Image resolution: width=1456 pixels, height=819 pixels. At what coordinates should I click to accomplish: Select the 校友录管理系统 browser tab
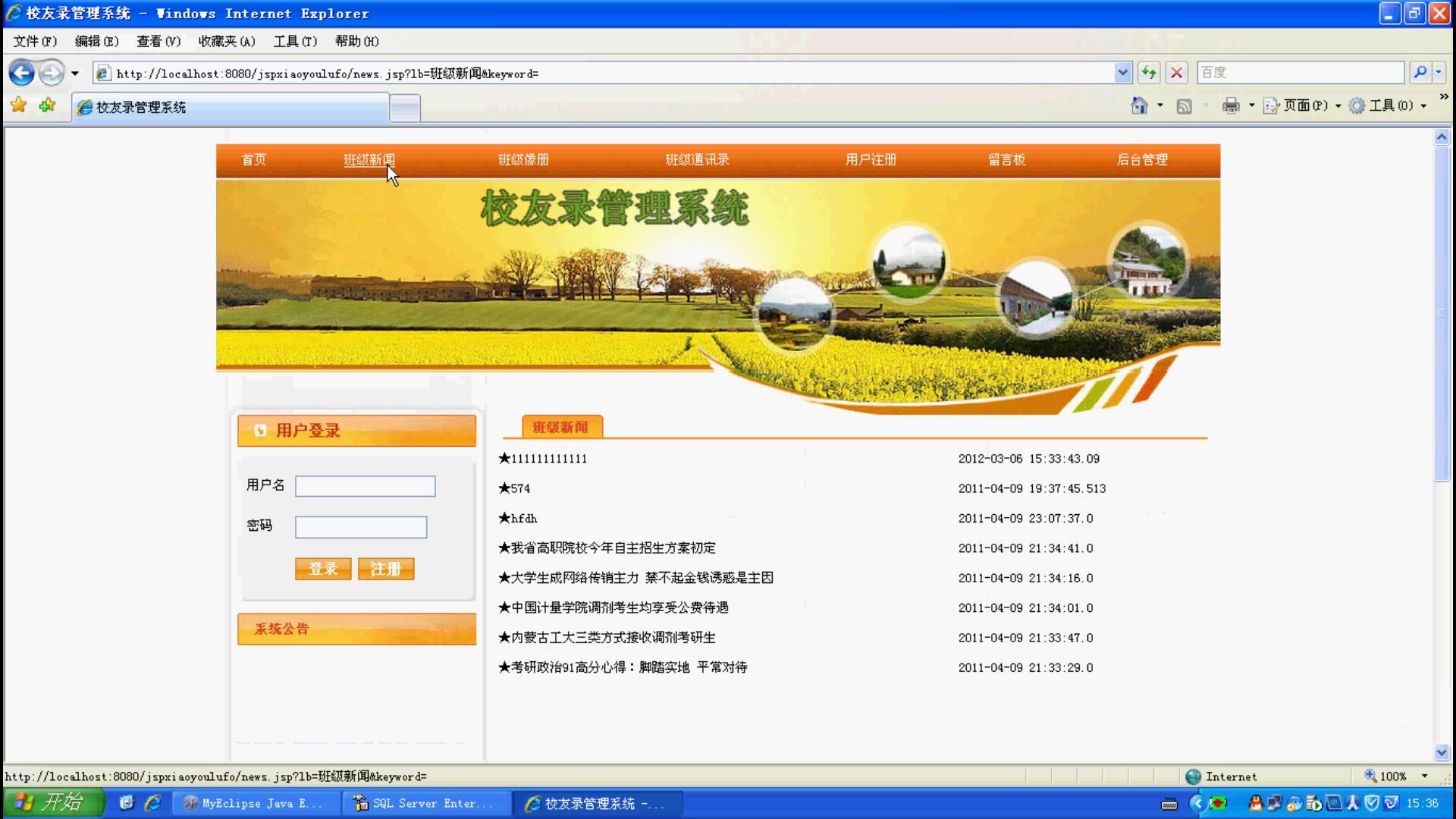[231, 108]
